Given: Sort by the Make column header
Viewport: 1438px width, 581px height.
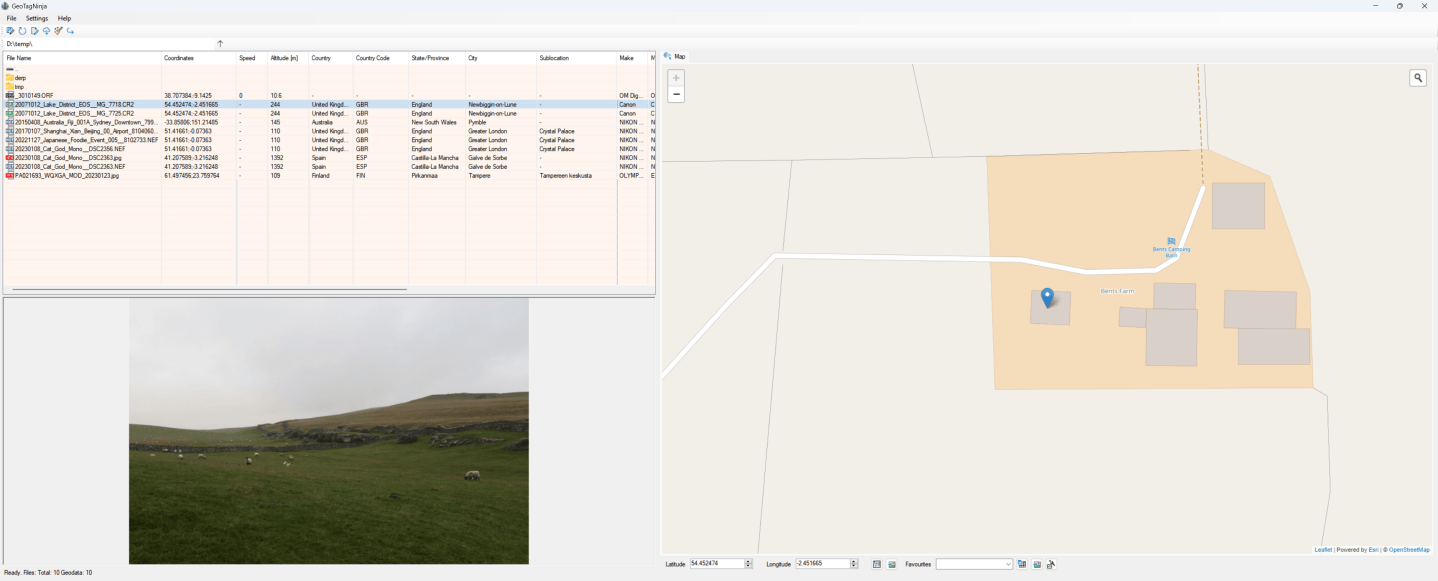Looking at the screenshot, I should 632,58.
